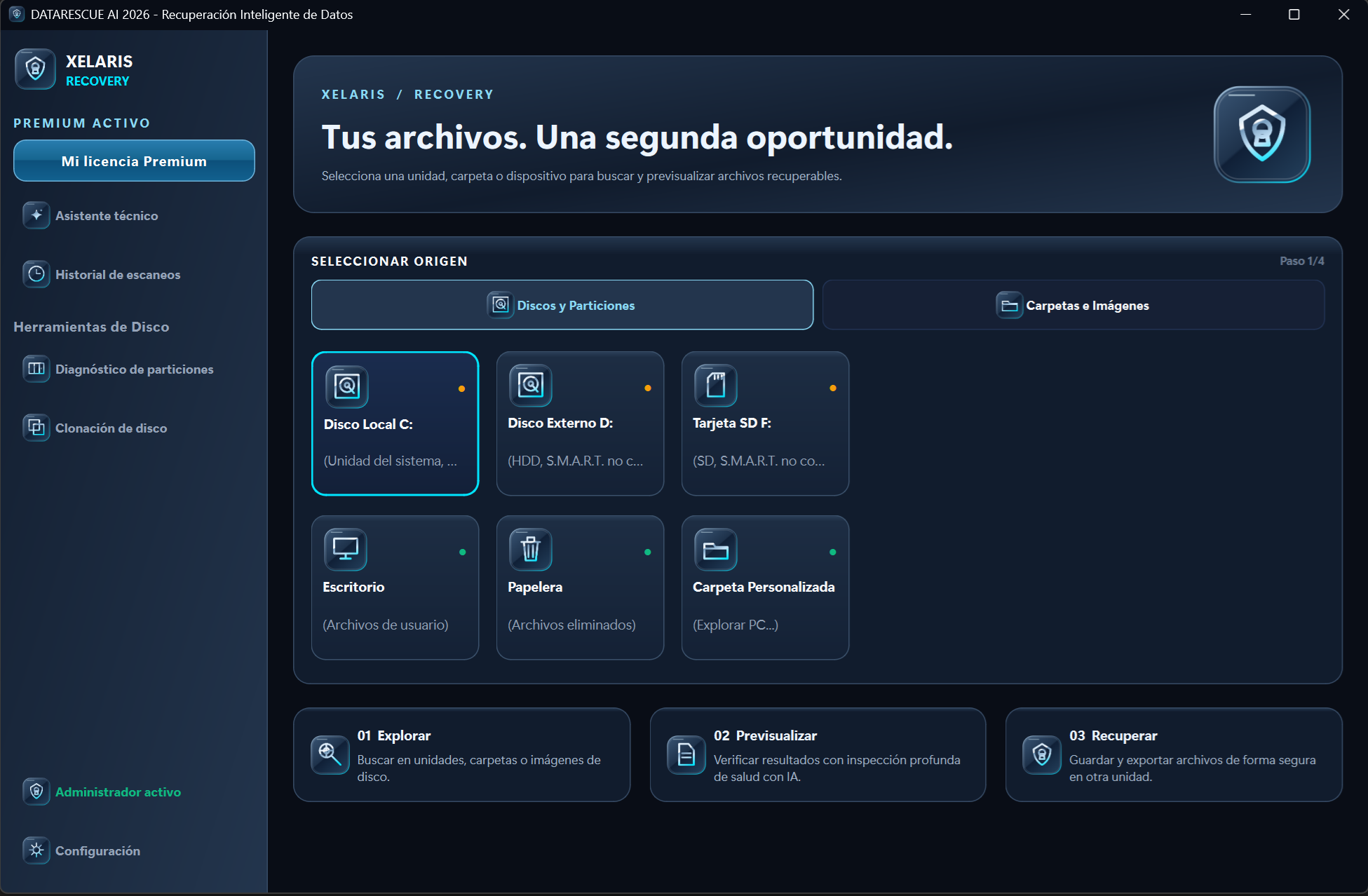This screenshot has width=1368, height=896.
Task: Click the 01 Explorar step title
Action: point(394,735)
